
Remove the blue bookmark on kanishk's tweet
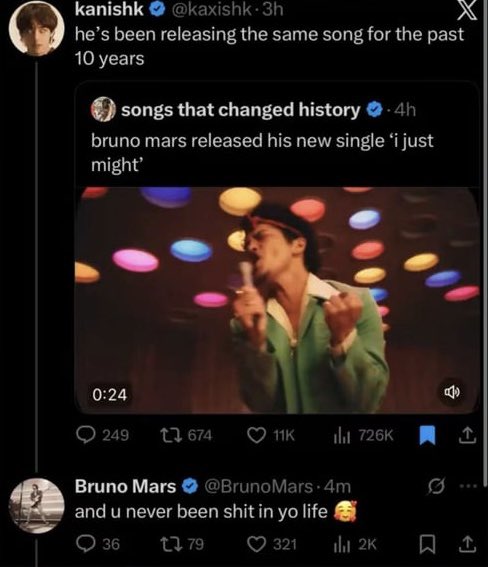click(427, 435)
